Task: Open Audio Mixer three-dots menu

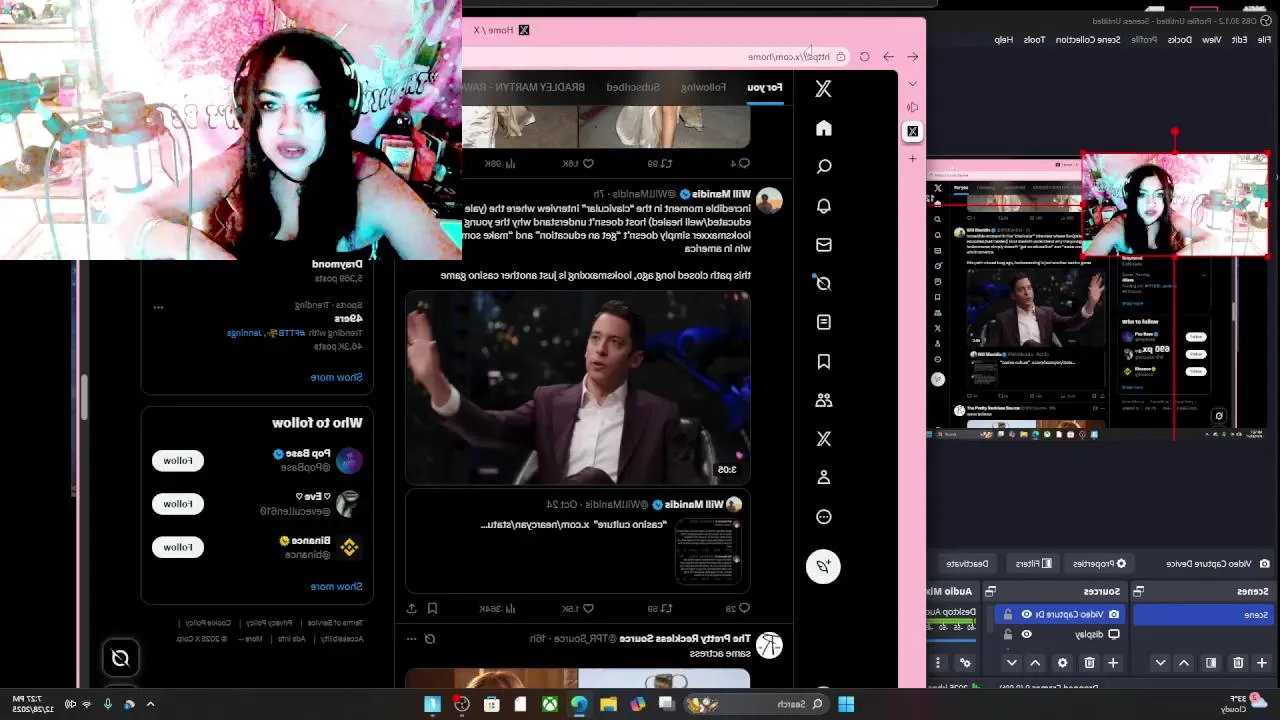Action: pos(938,662)
